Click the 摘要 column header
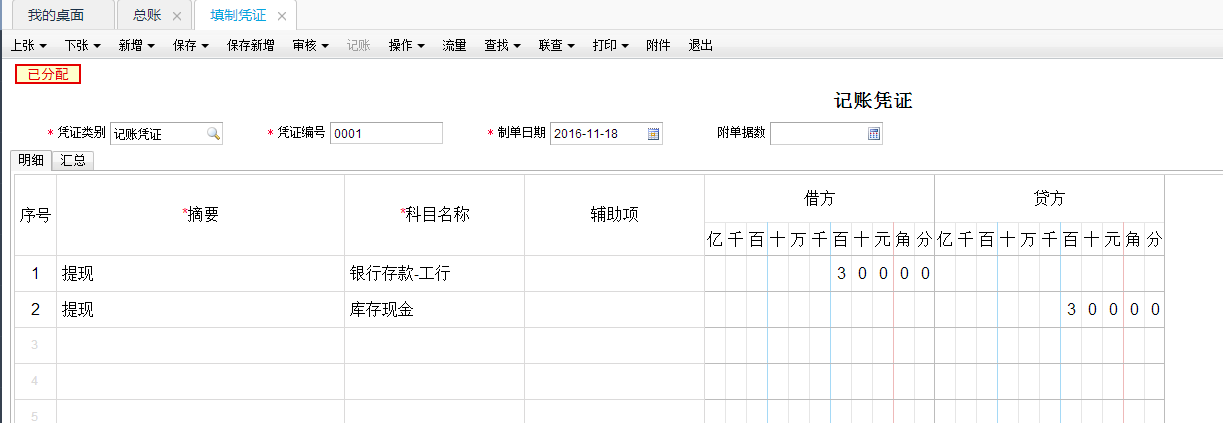The image size is (1223, 423). click(201, 214)
